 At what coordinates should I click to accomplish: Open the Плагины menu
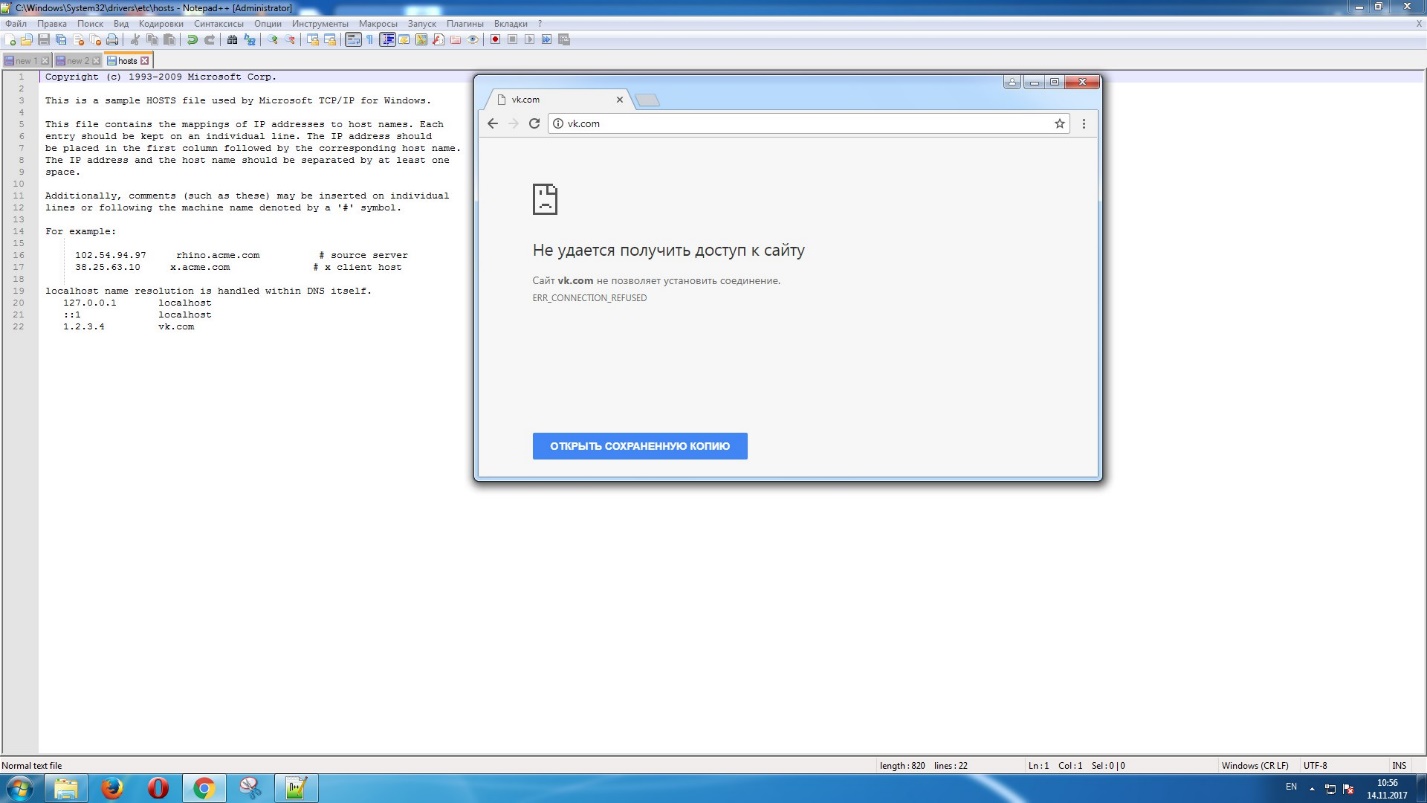point(465,23)
